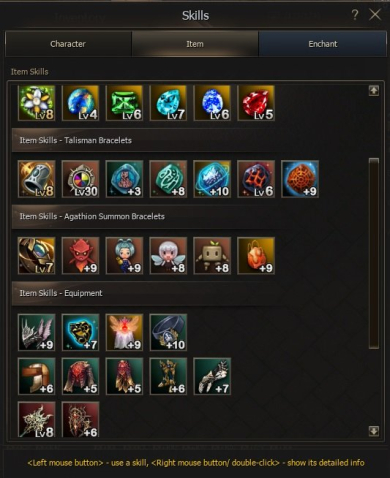Click the sprout block +8 agathion skill

212,256
